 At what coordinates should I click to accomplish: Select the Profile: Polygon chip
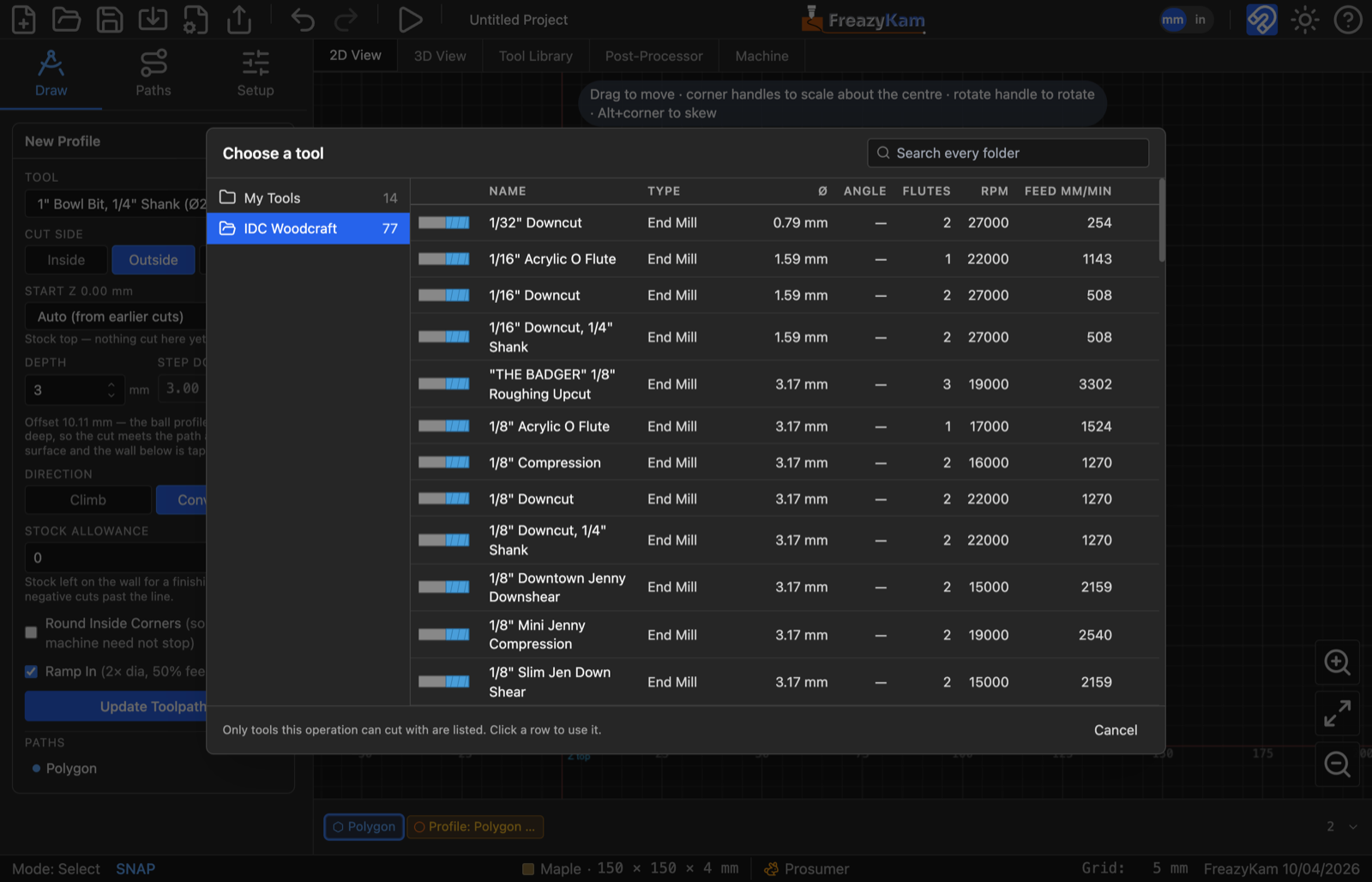(x=475, y=827)
